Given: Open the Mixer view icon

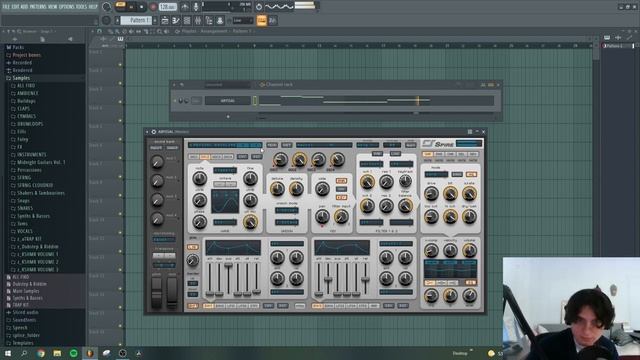Looking at the screenshot, I should (198, 20).
